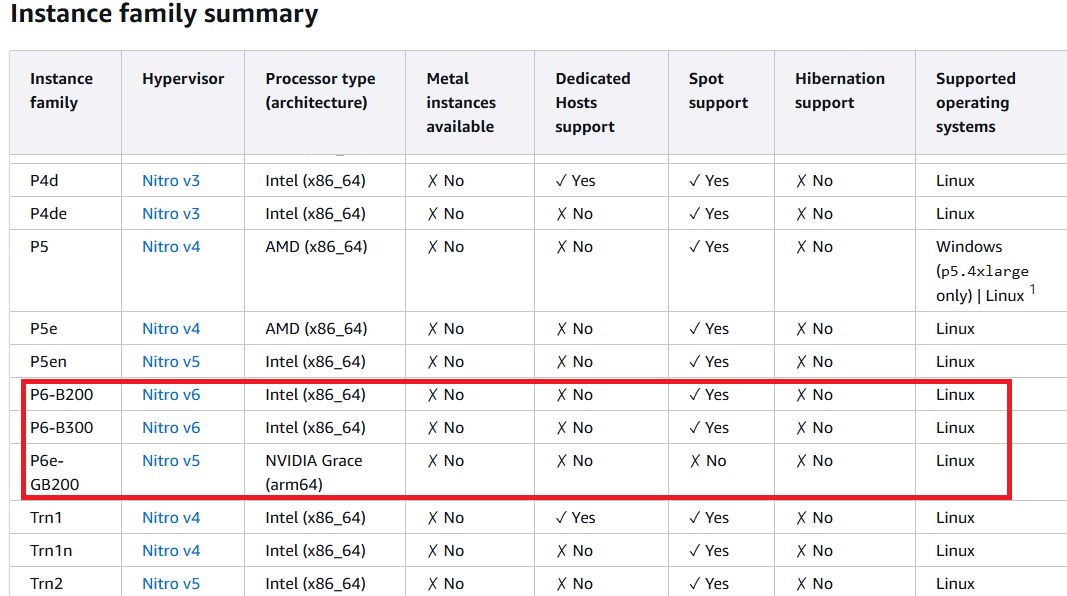
Task: Click the Instance family summary heading
Action: (164, 15)
